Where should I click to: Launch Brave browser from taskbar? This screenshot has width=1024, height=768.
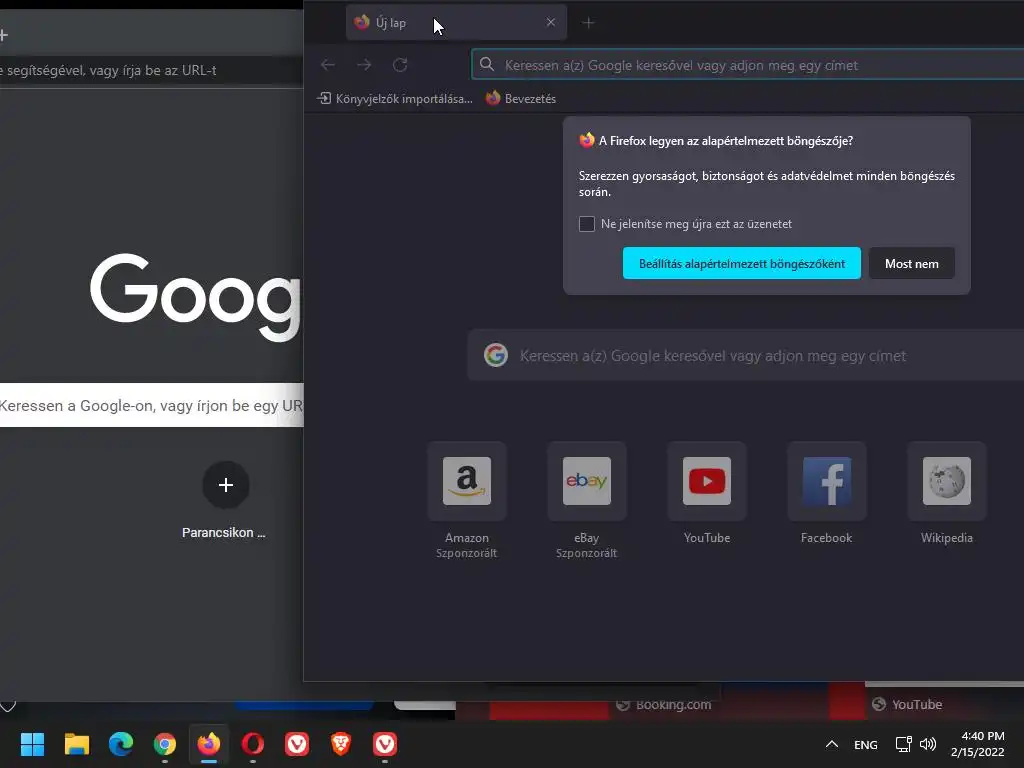(341, 744)
